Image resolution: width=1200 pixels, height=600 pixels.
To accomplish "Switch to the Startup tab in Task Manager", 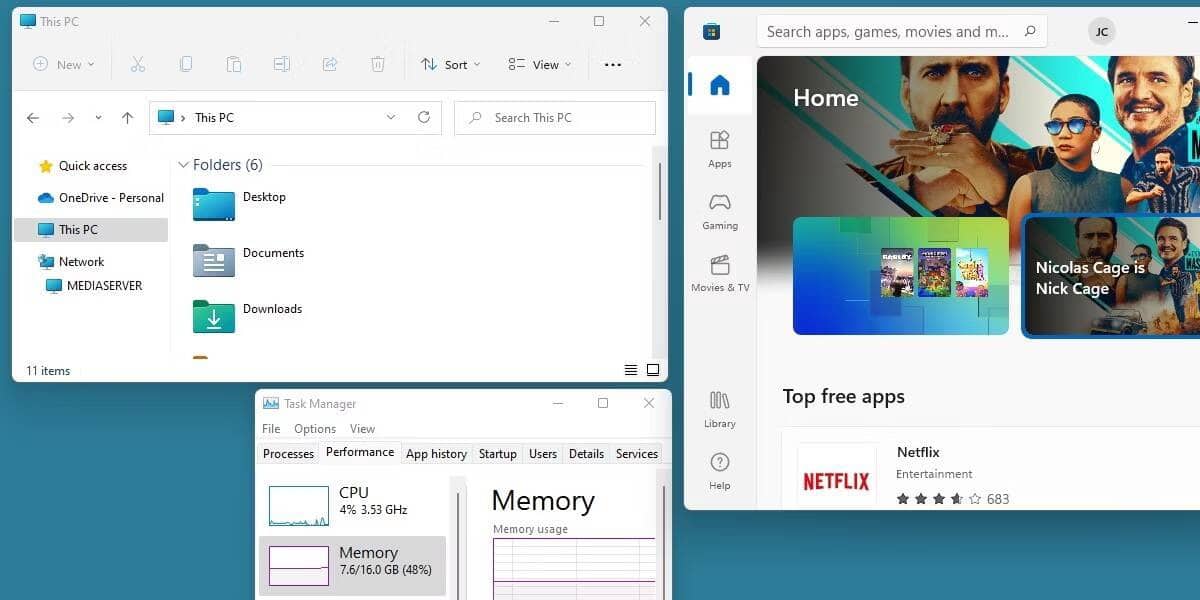I will (497, 454).
